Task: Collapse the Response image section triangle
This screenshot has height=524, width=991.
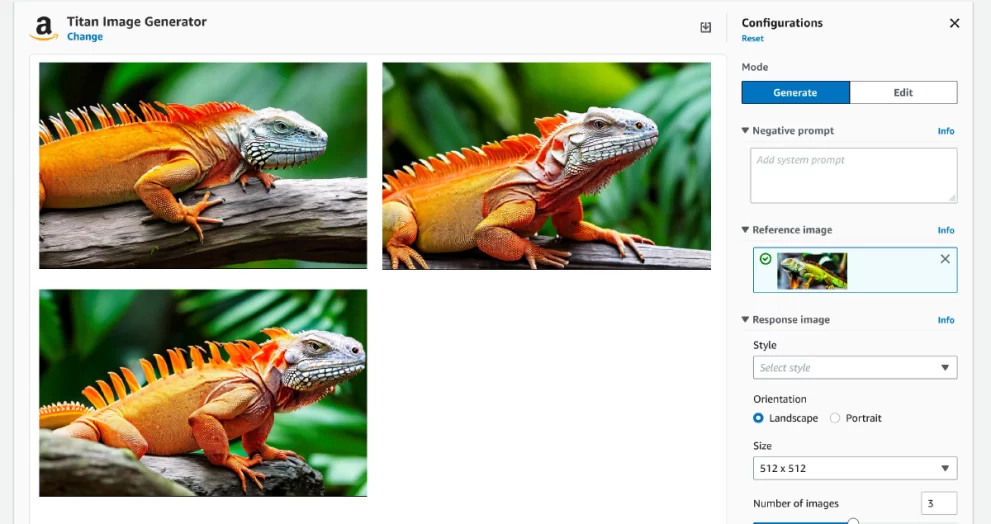Action: (745, 320)
